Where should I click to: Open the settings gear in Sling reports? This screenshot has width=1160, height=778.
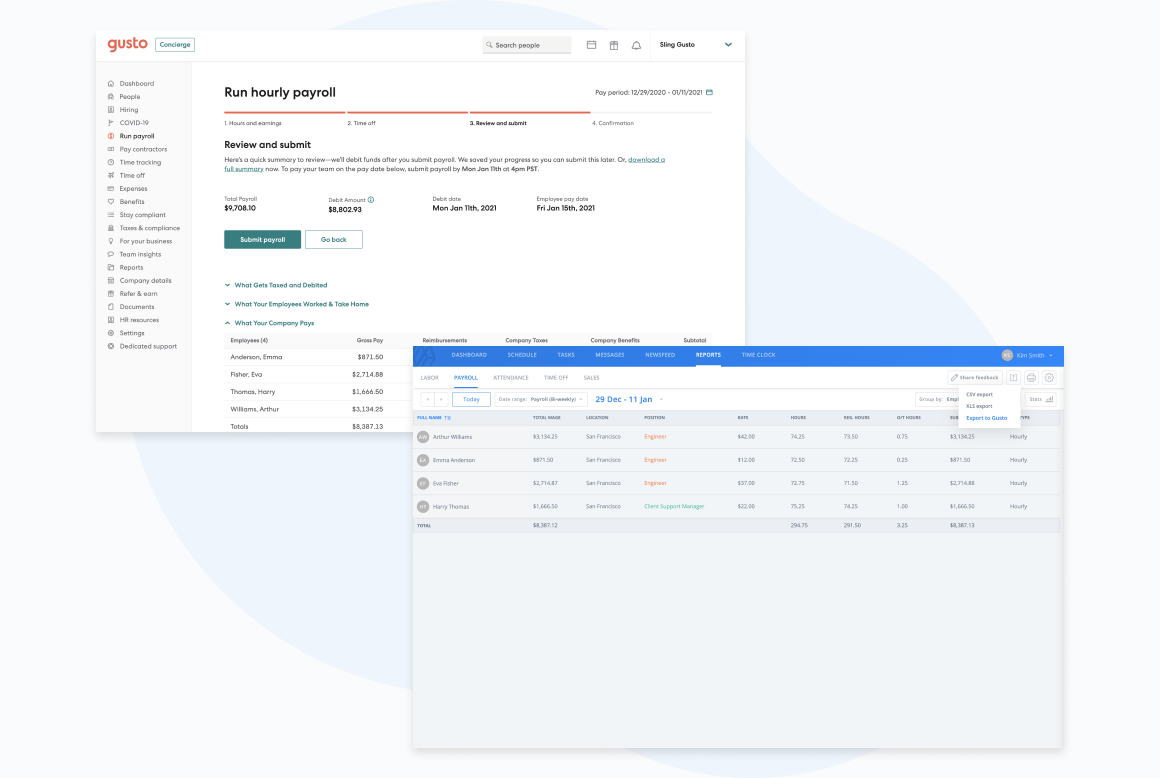pos(1049,378)
